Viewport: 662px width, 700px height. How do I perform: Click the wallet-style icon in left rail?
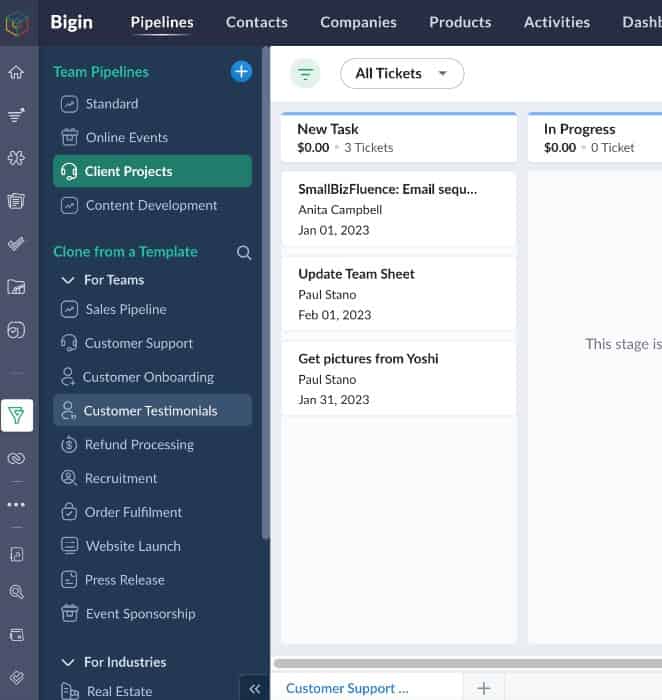pyautogui.click(x=16, y=634)
